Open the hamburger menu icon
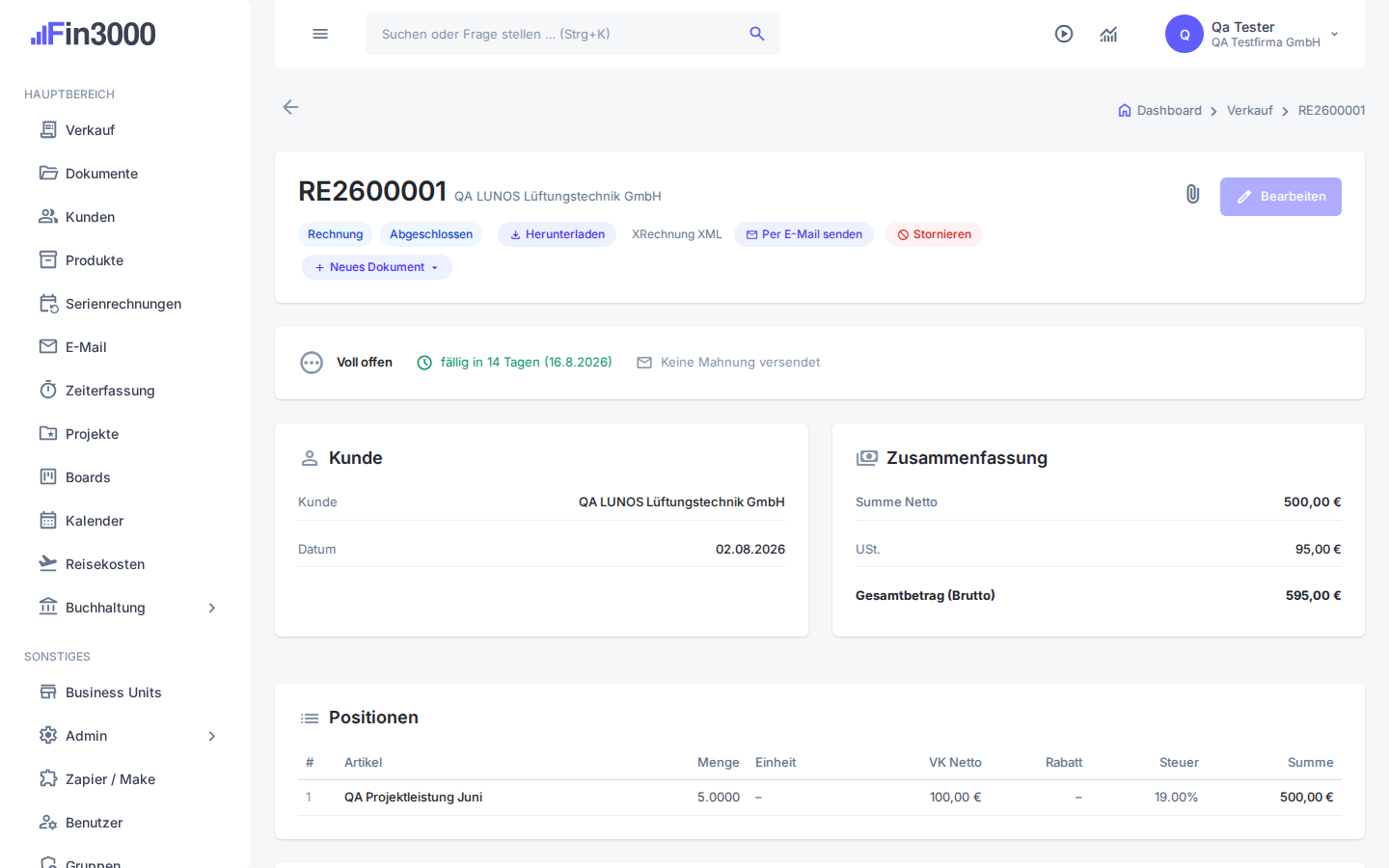 coord(320,34)
